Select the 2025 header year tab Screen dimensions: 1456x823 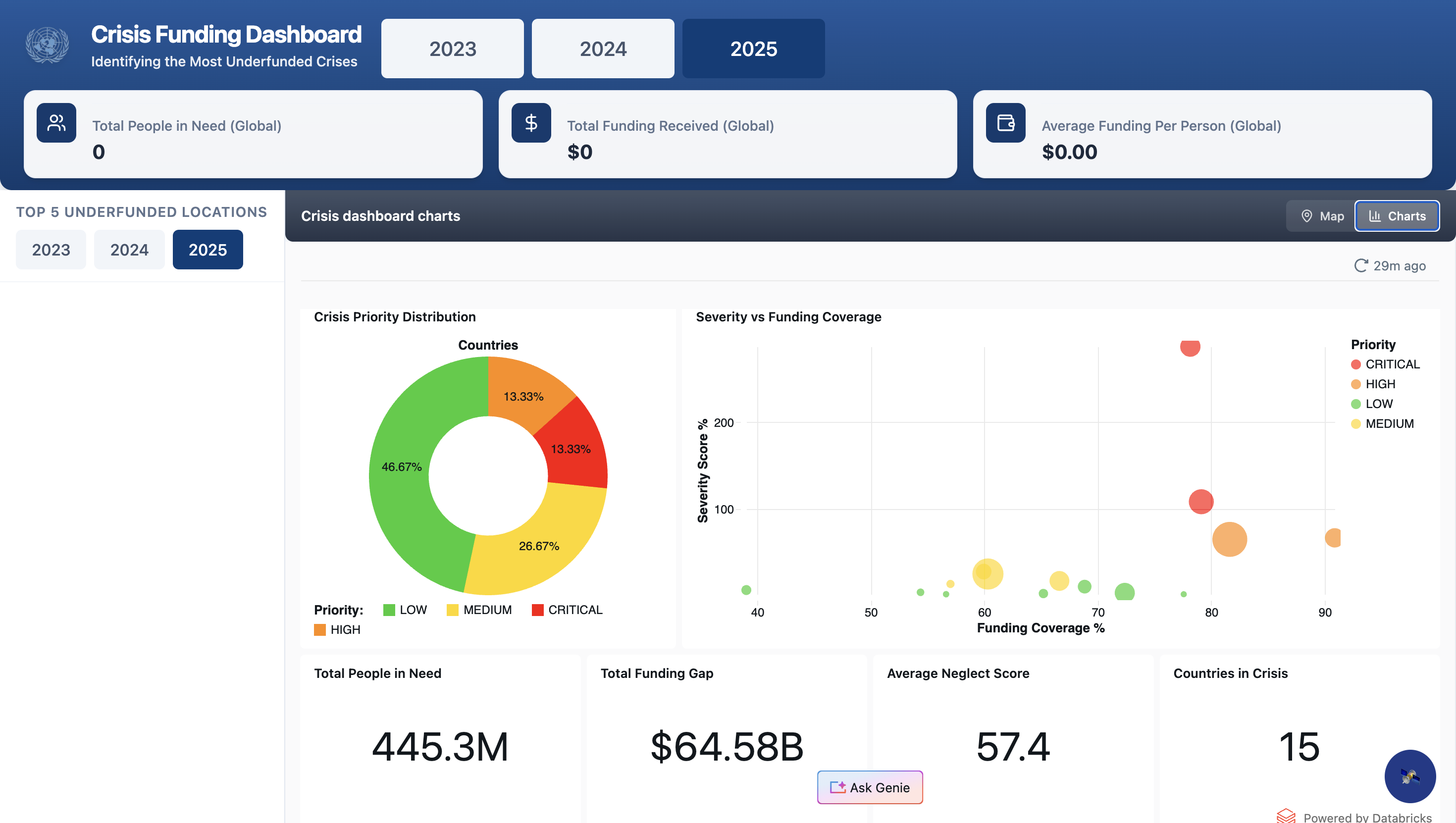point(753,49)
